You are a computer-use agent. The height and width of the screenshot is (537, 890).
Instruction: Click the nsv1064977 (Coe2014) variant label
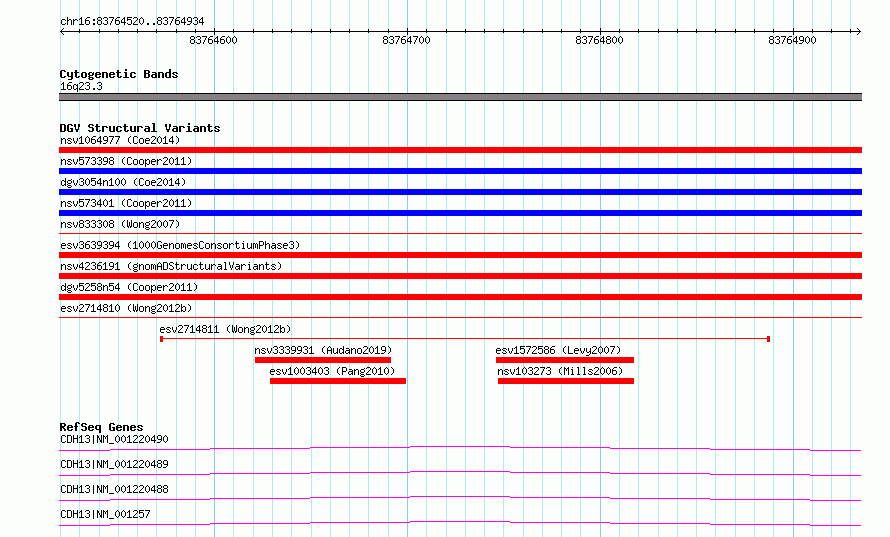[x=120, y=140]
